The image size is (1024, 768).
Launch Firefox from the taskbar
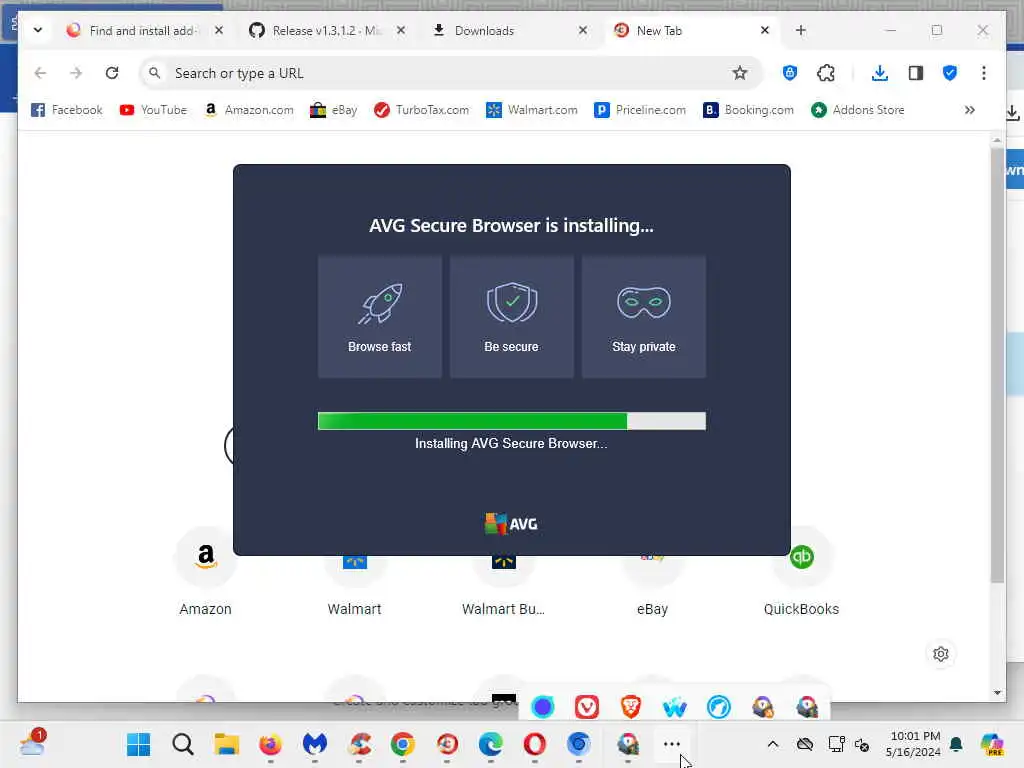270,744
